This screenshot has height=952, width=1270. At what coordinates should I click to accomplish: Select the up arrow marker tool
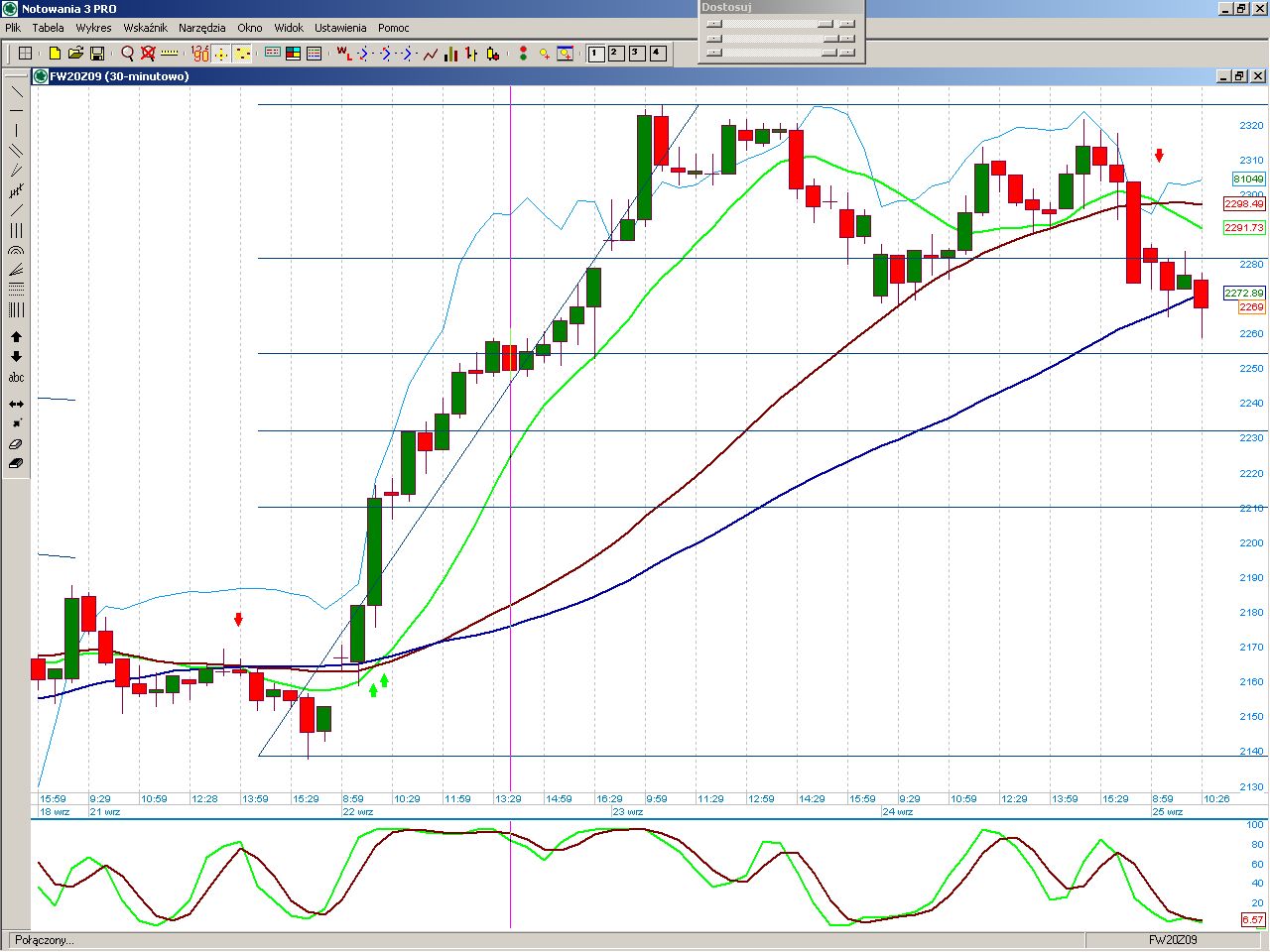(16, 337)
